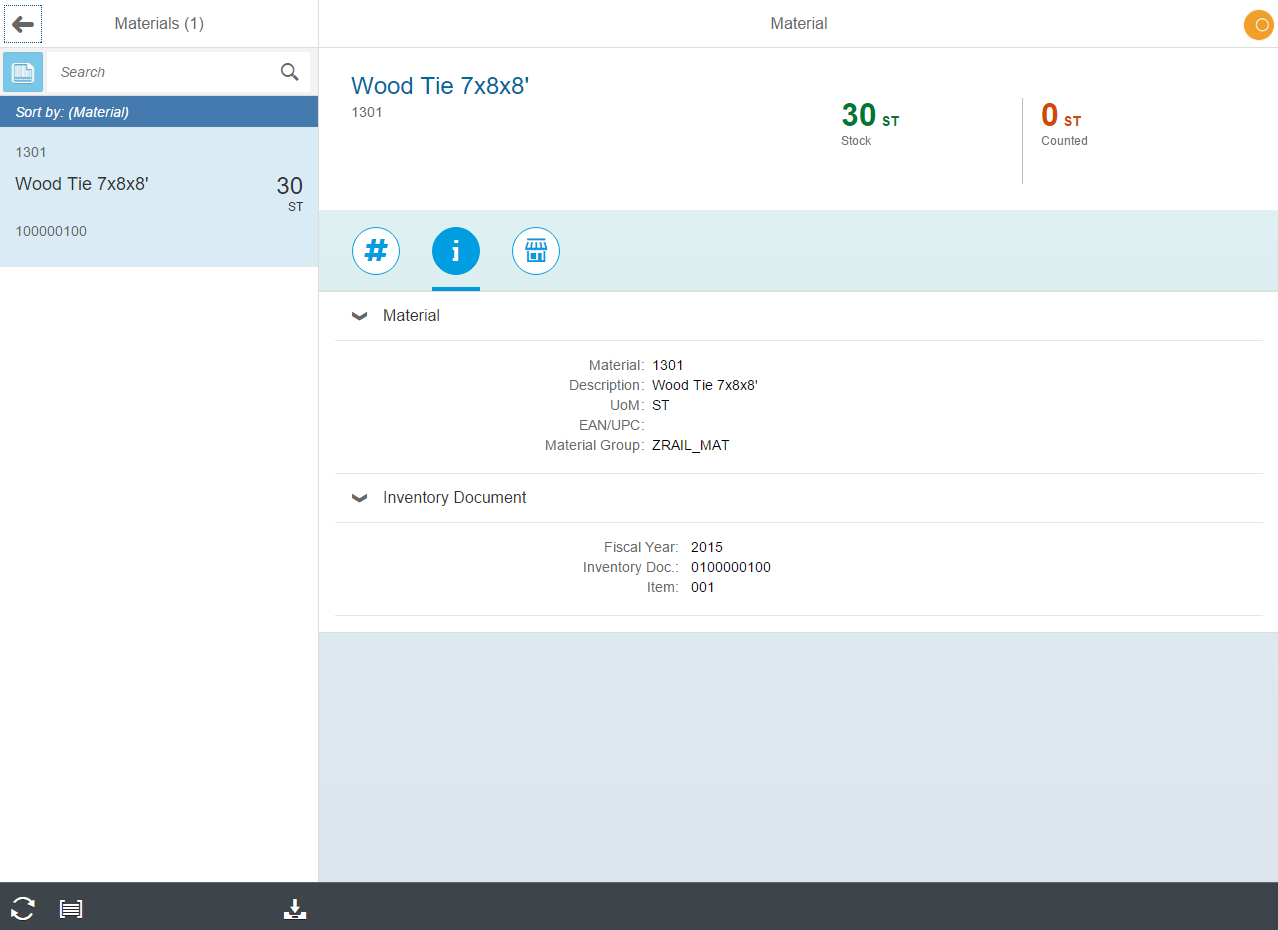Go back using the left arrow
1278x930 pixels.
(23, 24)
